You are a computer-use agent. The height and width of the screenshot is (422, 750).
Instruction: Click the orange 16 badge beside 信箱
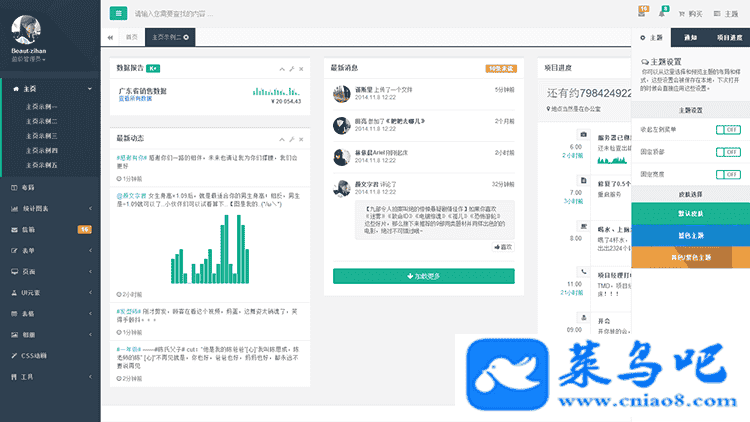(85, 230)
